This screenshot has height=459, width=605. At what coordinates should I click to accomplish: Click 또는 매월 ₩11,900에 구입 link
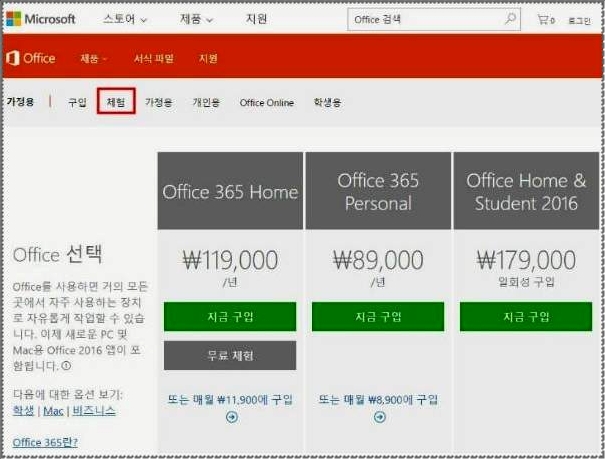[x=230, y=400]
